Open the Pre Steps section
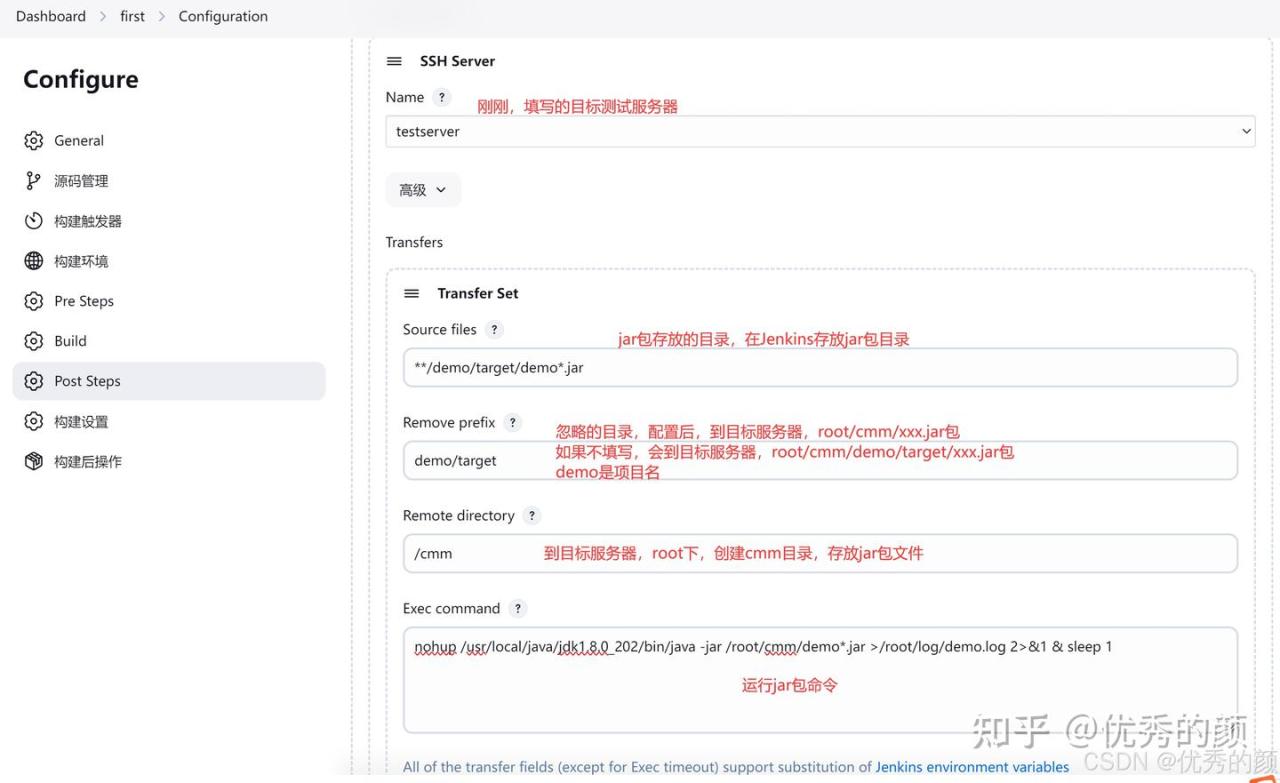The image size is (1280, 783). click(84, 301)
